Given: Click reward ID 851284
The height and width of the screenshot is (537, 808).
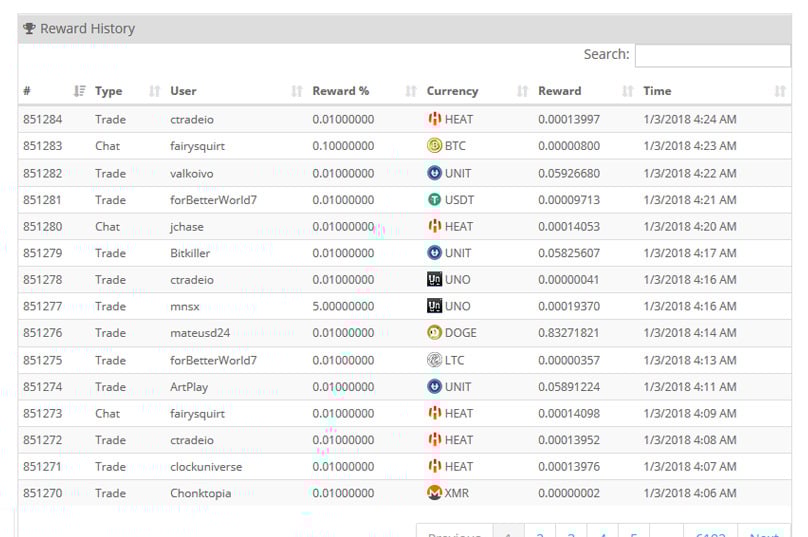Looking at the screenshot, I should [x=42, y=119].
